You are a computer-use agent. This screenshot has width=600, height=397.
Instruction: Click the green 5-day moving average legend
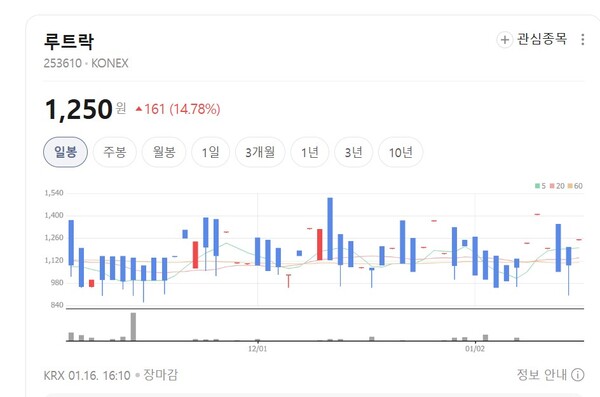tap(540, 186)
